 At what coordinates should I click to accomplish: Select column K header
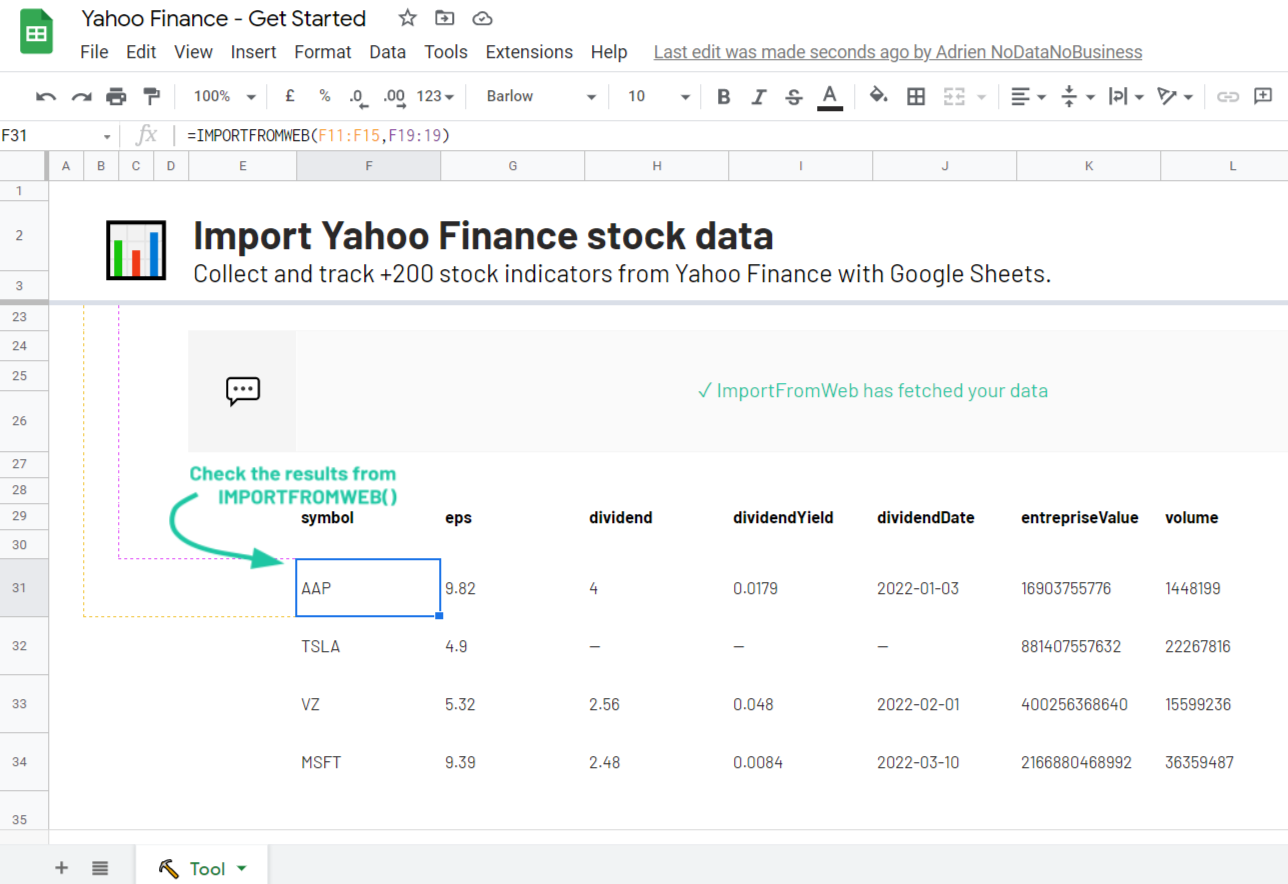click(x=1089, y=166)
